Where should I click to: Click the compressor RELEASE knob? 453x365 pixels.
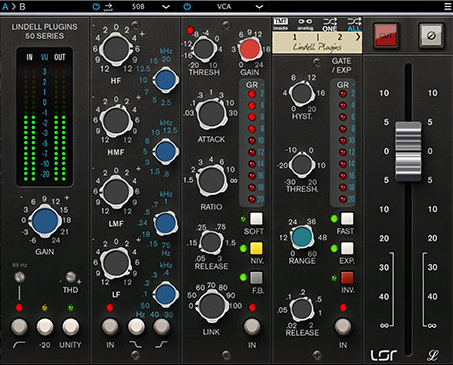click(x=211, y=242)
